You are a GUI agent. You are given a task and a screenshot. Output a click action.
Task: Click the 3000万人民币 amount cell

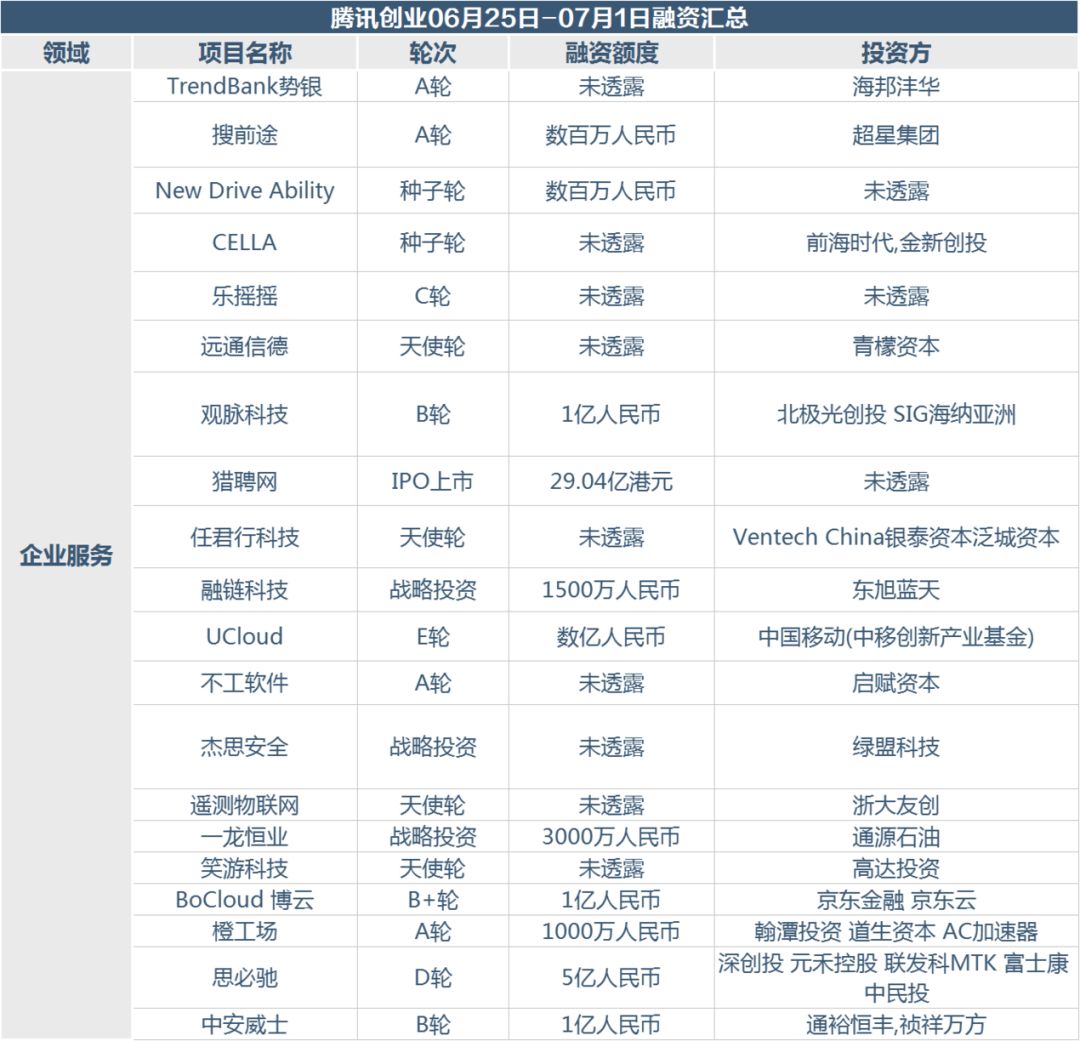pyautogui.click(x=611, y=837)
